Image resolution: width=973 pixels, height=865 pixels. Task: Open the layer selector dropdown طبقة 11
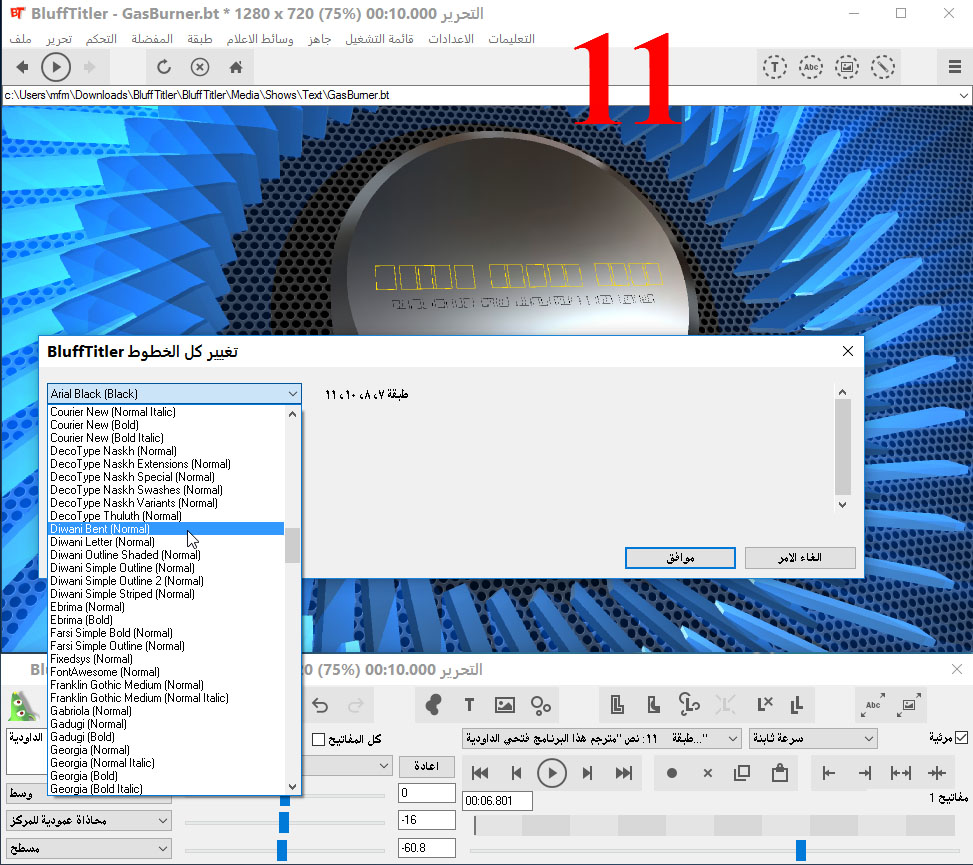601,738
